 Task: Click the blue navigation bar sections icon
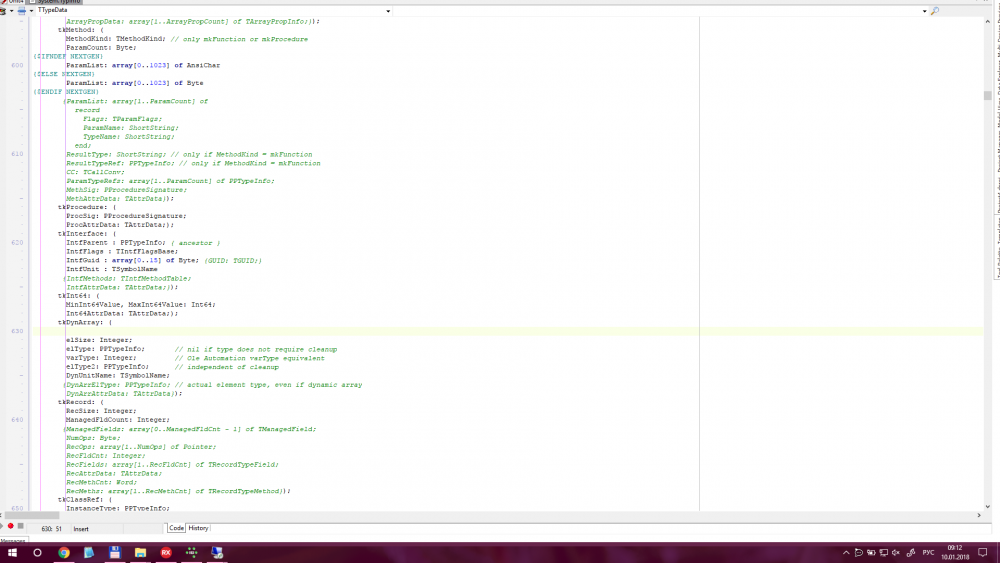(22, 10)
